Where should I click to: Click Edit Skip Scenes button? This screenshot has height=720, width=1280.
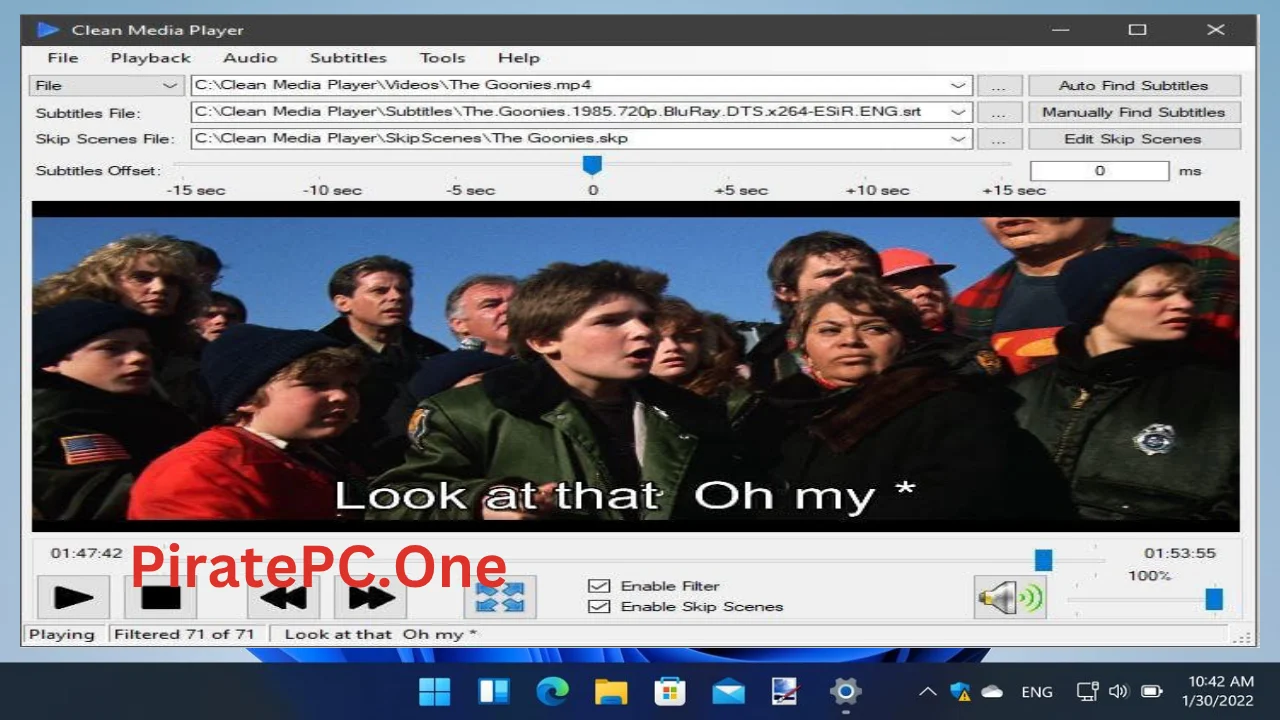1134,138
